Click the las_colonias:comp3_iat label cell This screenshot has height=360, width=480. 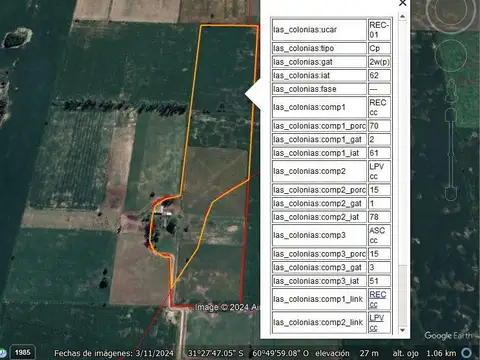[x=319, y=281]
